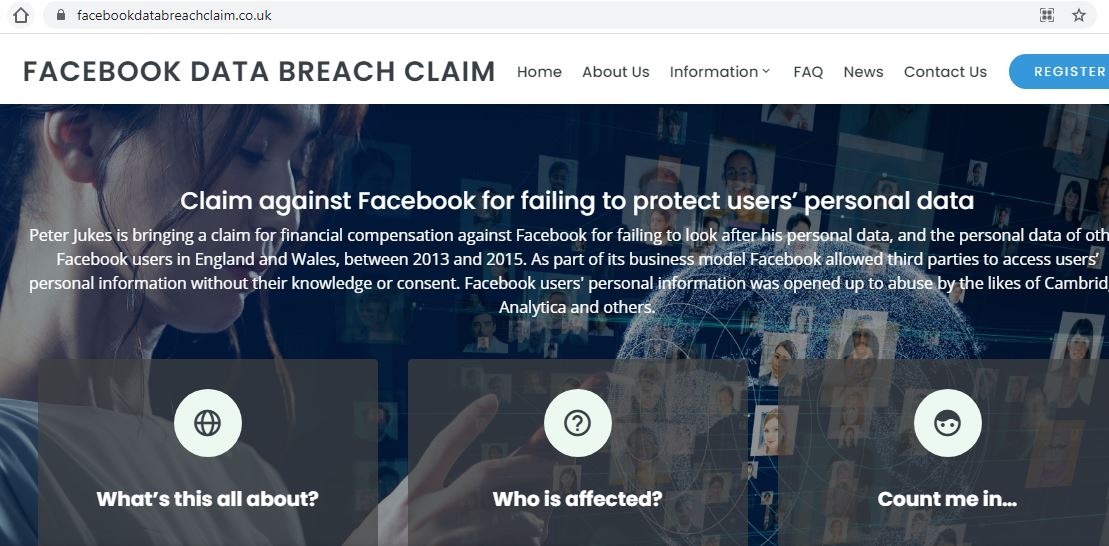Open the Home menu item

tap(539, 72)
